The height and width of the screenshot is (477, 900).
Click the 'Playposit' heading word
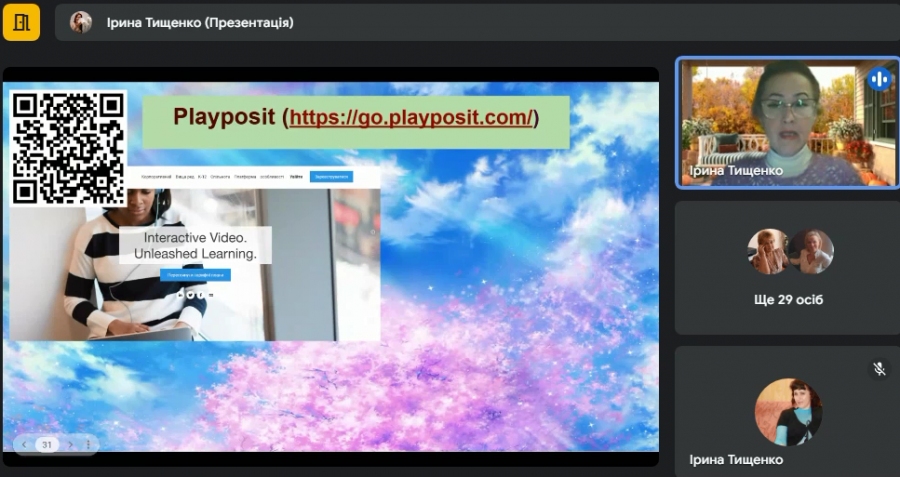click(x=224, y=117)
